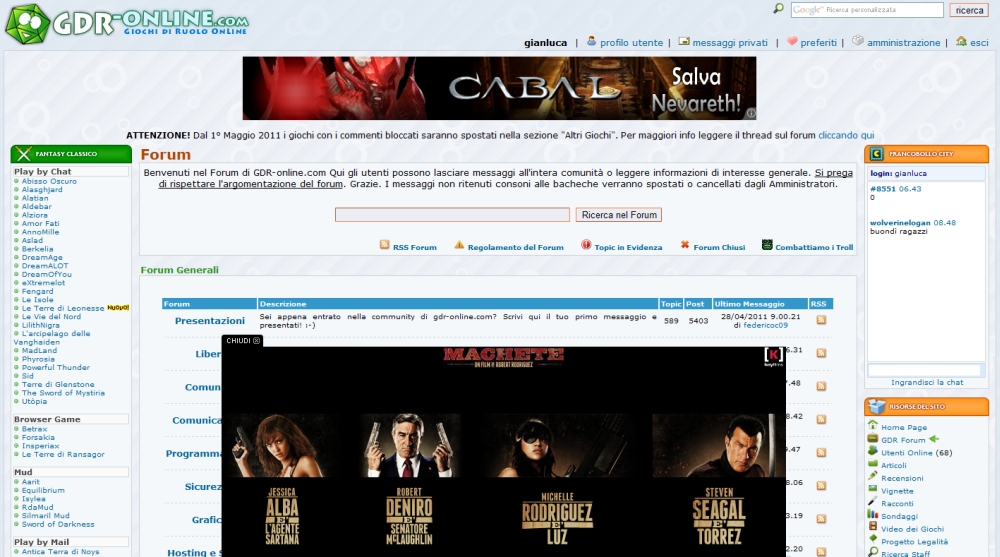Click the Risorse del Sito box icon
1000x557 pixels.
coord(878,406)
